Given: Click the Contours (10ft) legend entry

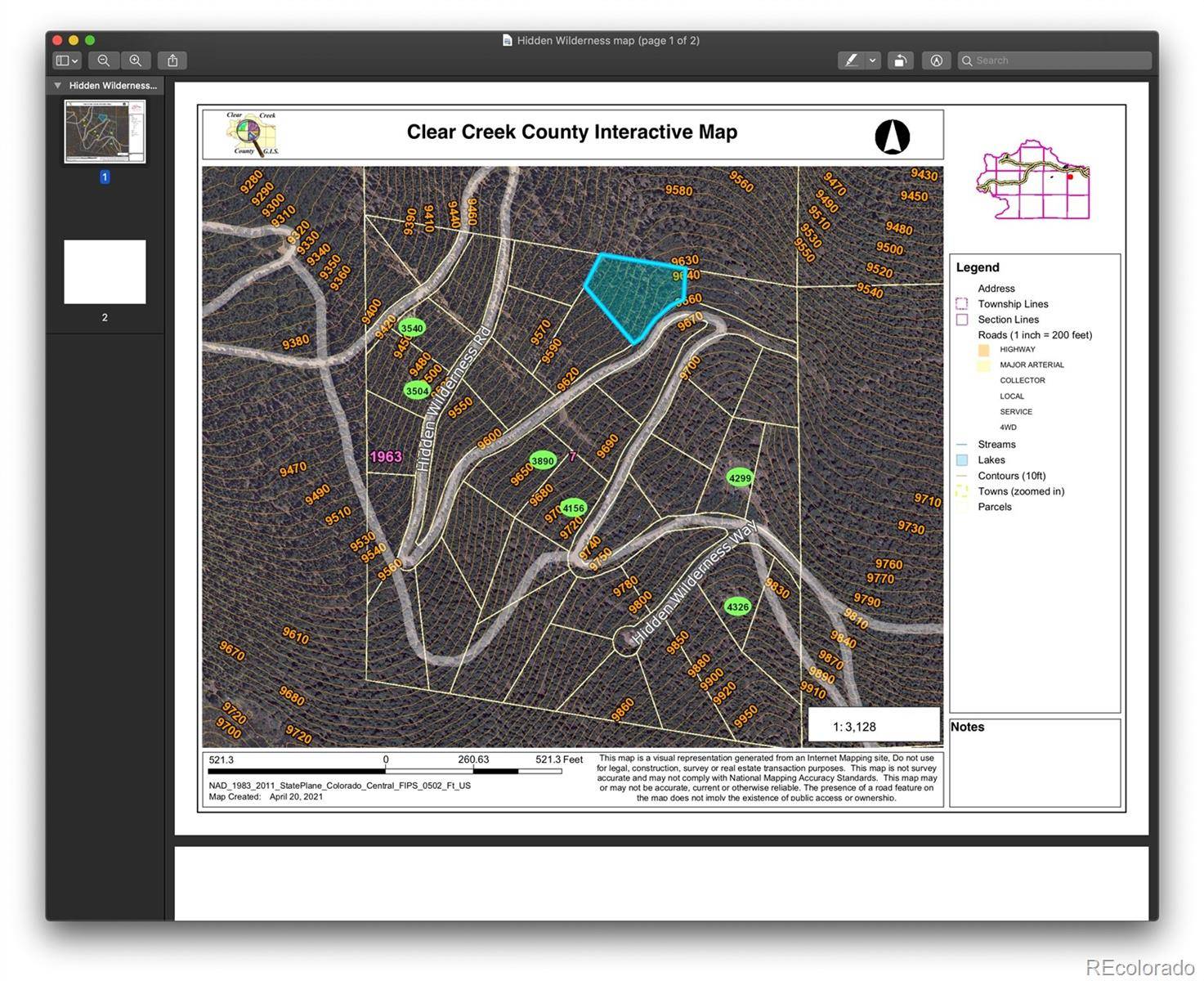Looking at the screenshot, I should click(x=1012, y=476).
